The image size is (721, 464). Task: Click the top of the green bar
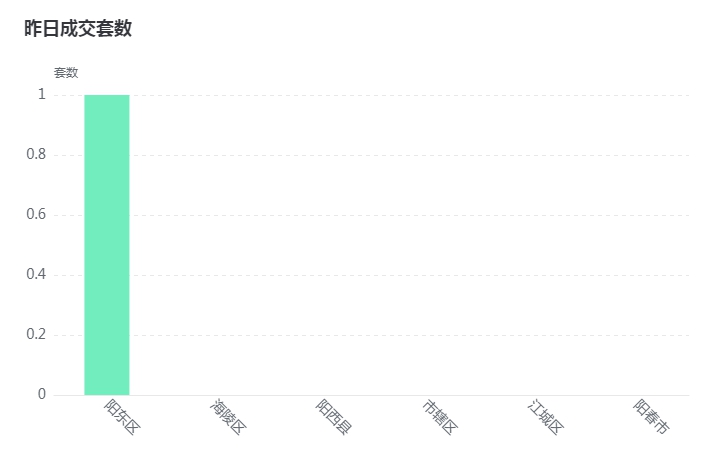tap(107, 96)
